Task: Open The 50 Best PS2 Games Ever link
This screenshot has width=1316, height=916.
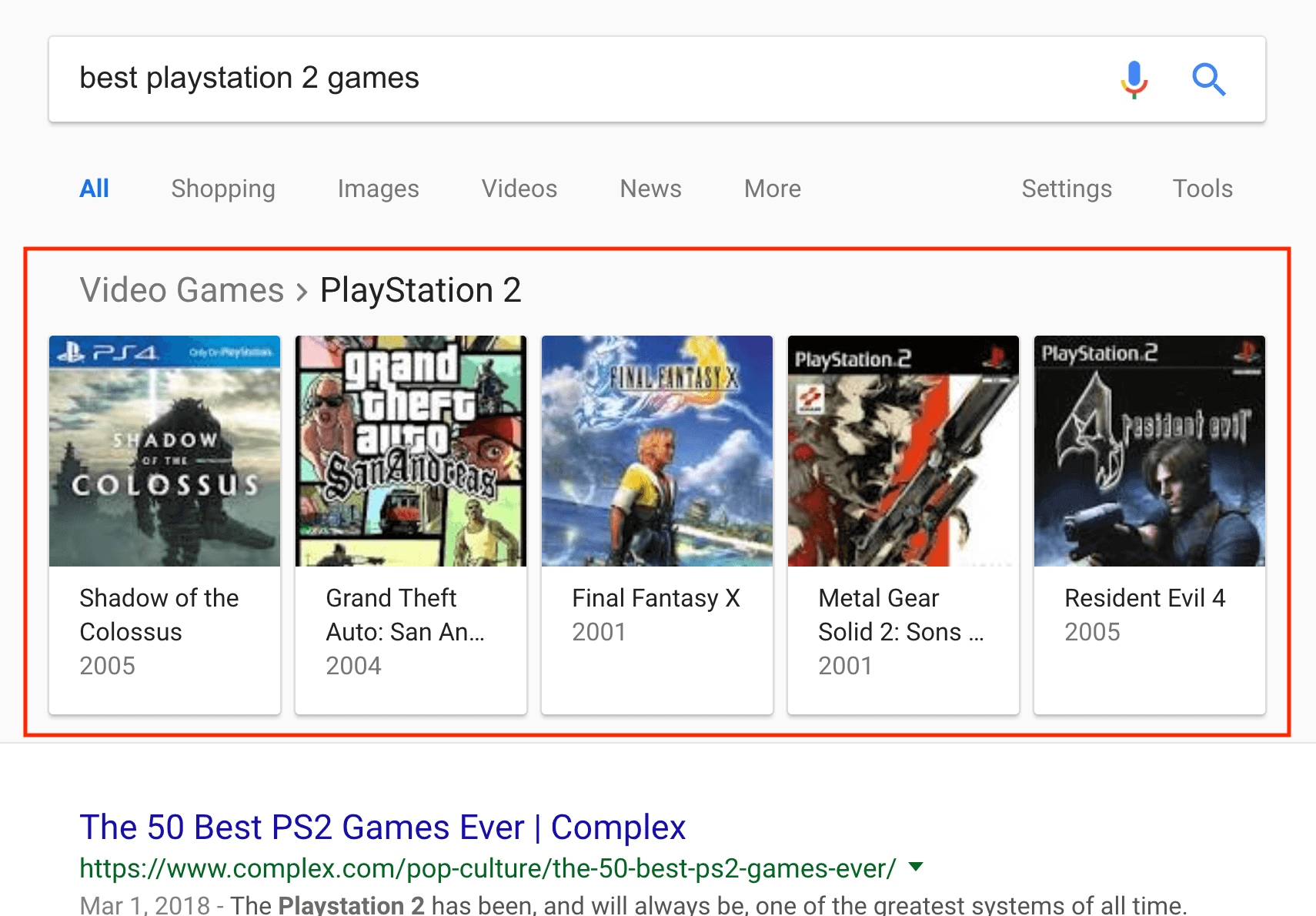Action: tap(382, 827)
